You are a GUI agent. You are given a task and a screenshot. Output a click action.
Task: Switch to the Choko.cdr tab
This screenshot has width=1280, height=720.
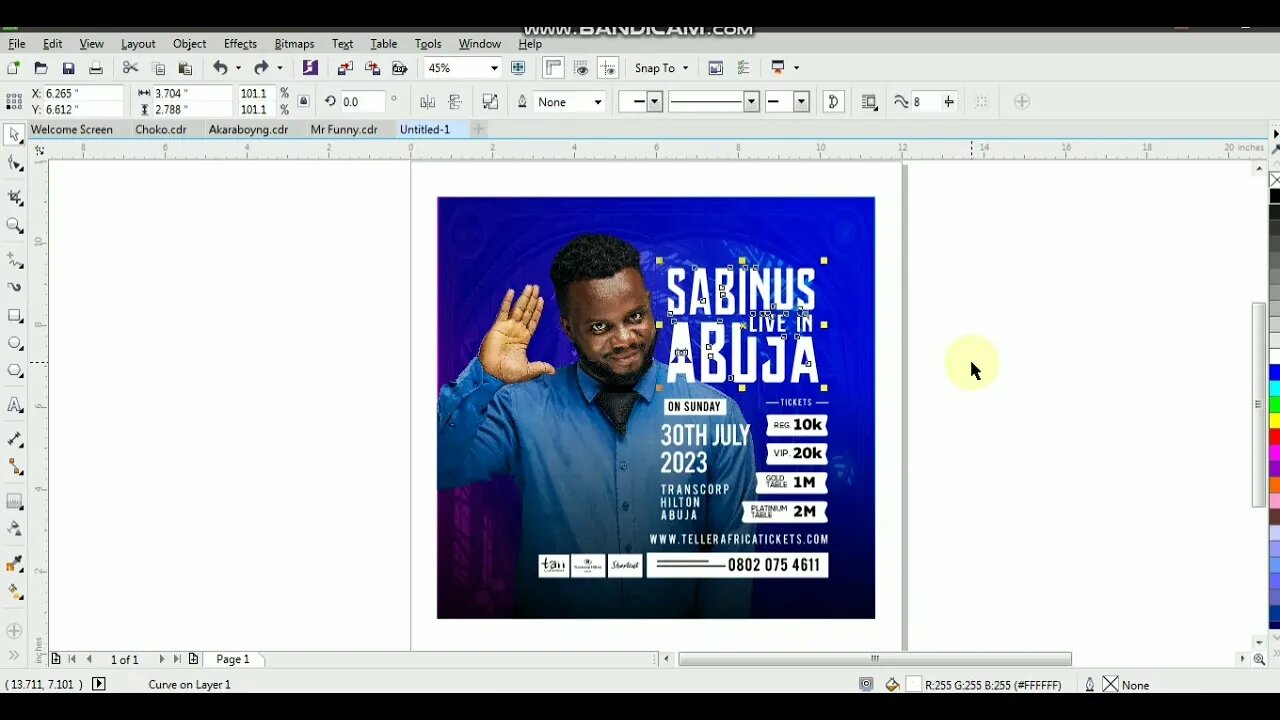coord(161,129)
